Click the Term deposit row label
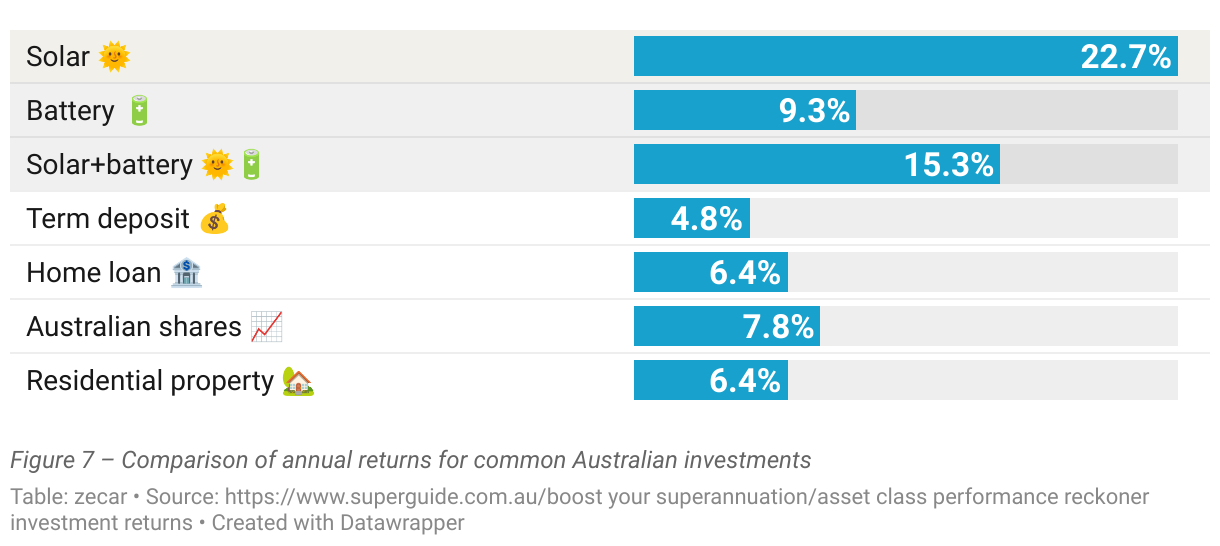 (x=108, y=219)
